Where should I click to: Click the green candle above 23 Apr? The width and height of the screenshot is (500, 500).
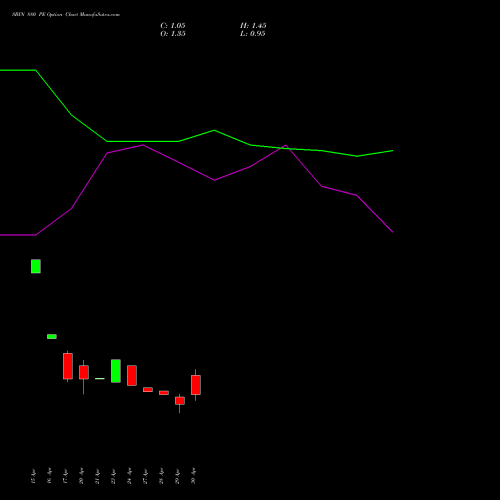(x=116, y=371)
